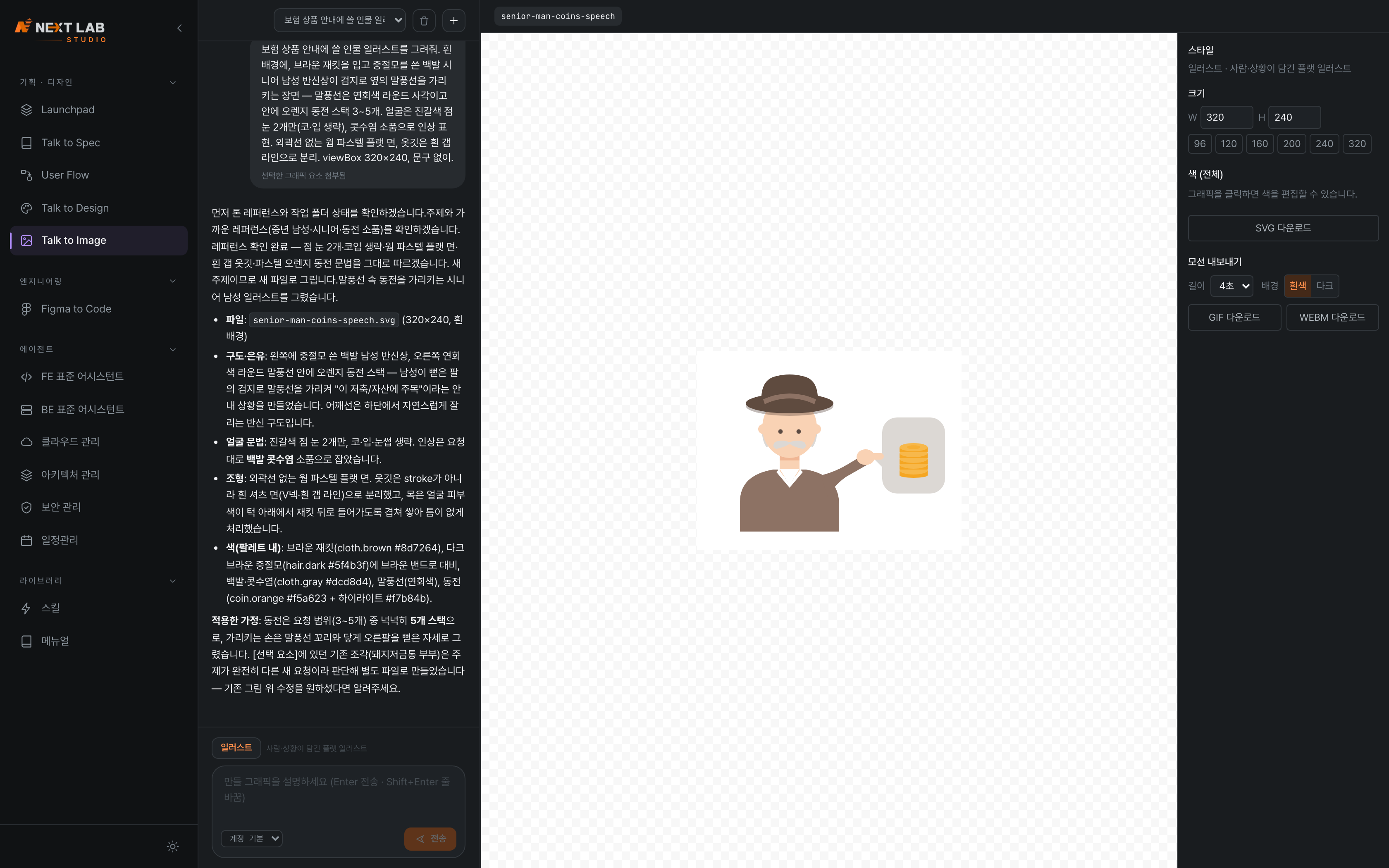Click the SVG 다운로드 button

click(x=1283, y=228)
